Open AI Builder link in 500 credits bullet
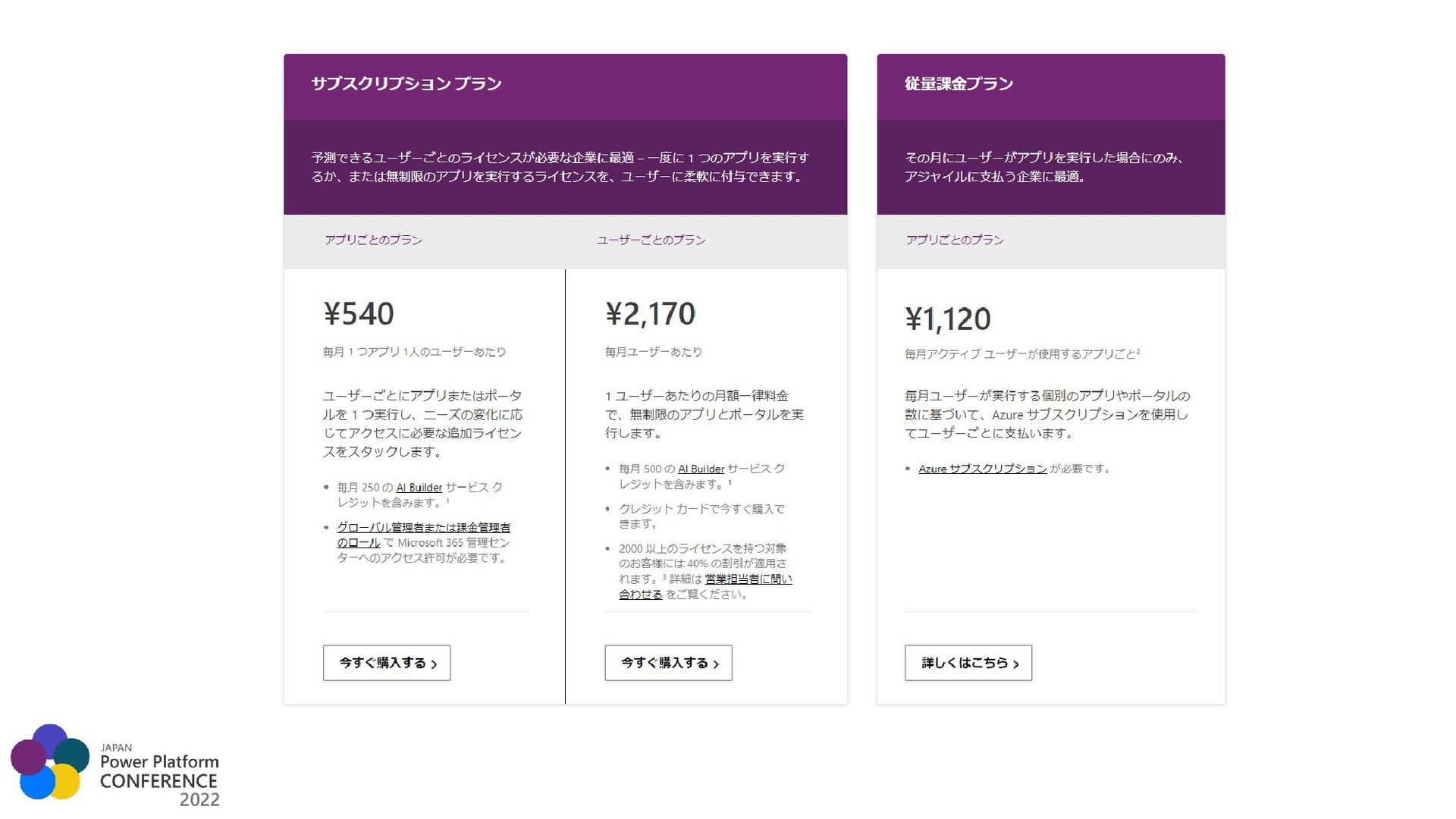The image size is (1456, 819). (701, 469)
